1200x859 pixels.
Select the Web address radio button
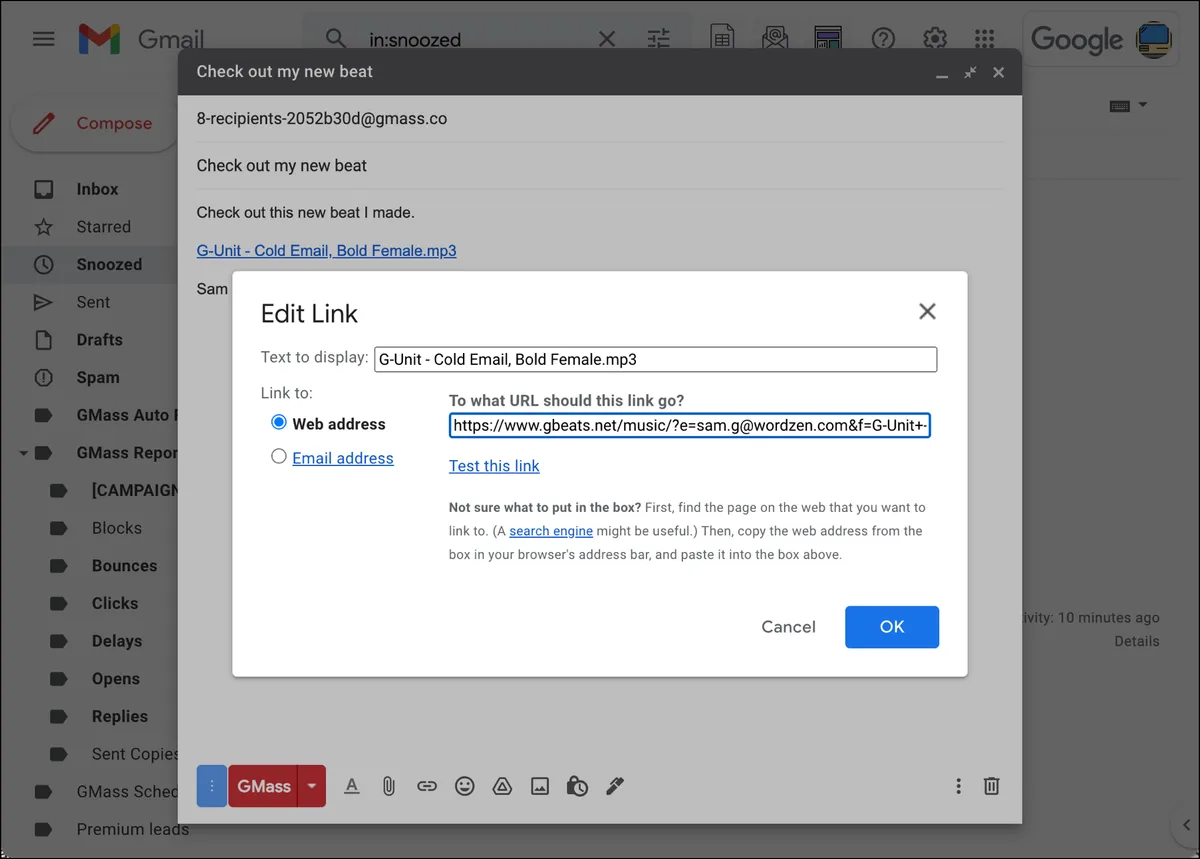pyautogui.click(x=279, y=423)
